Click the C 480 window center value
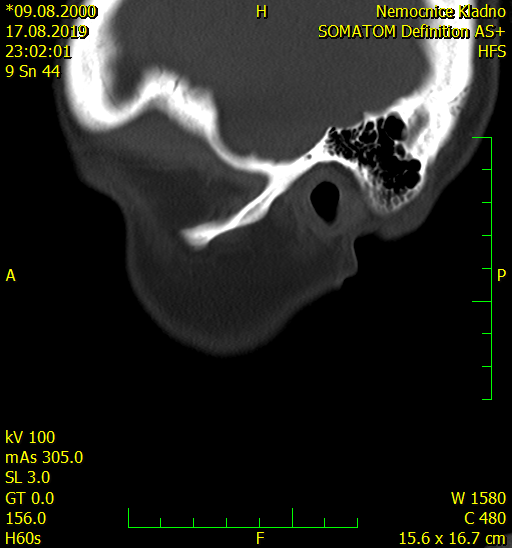512x548 pixels. click(x=485, y=518)
